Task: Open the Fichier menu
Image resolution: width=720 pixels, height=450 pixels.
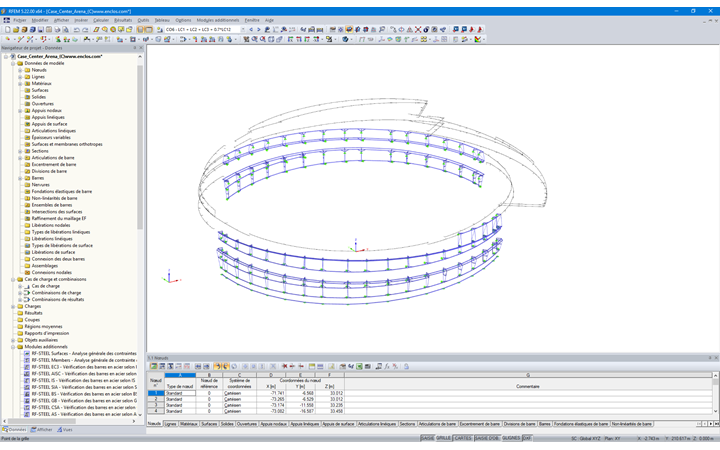Action: [20, 20]
